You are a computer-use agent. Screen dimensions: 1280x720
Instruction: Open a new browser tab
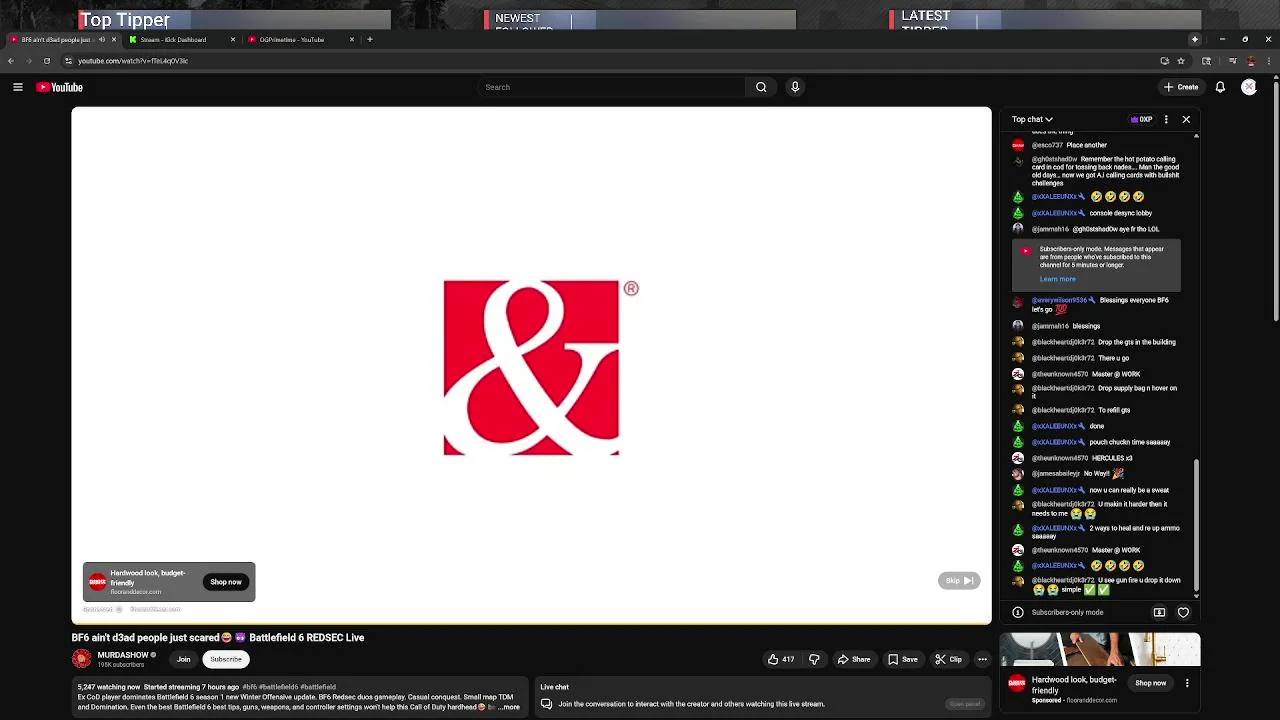pyautogui.click(x=369, y=39)
